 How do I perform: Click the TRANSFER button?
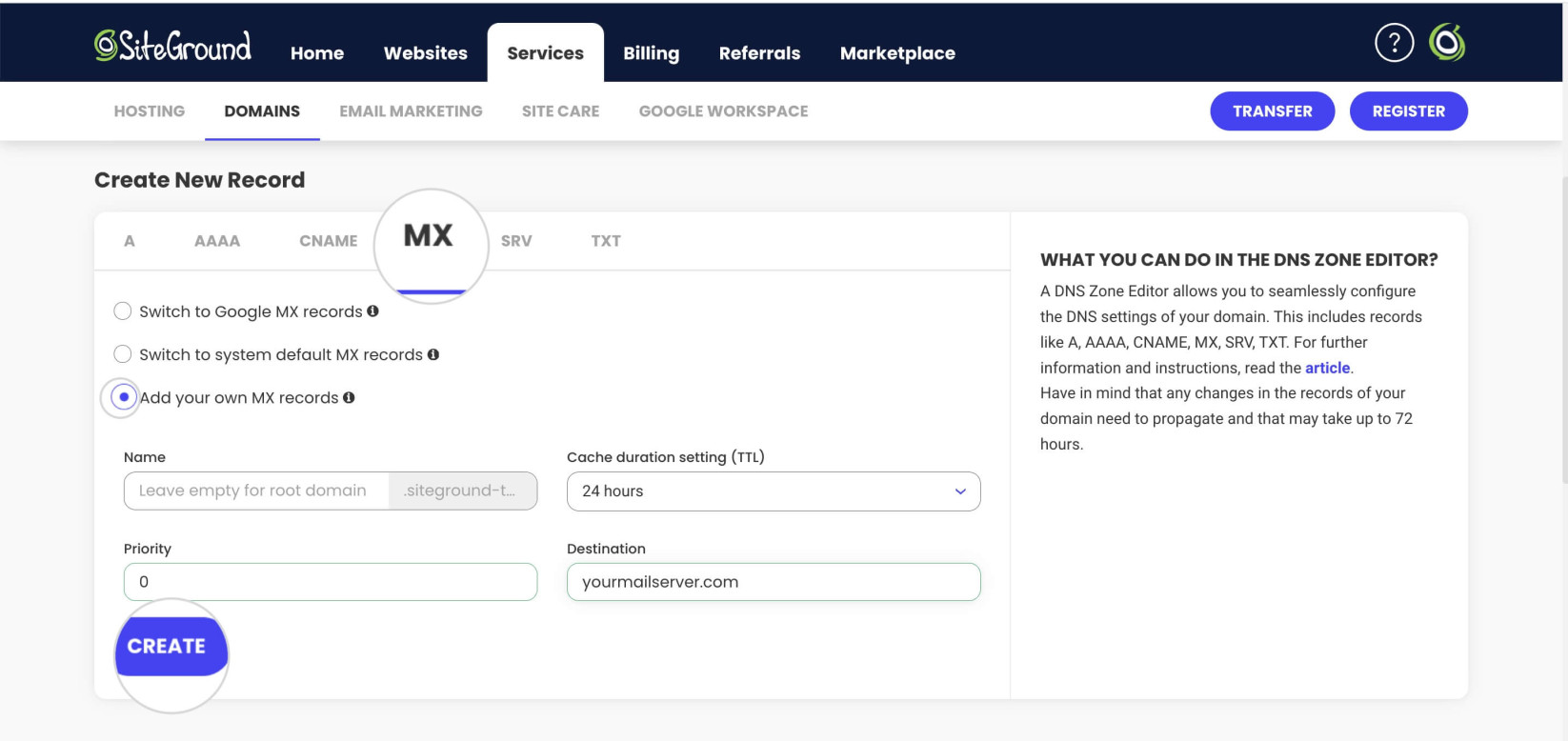click(1273, 111)
